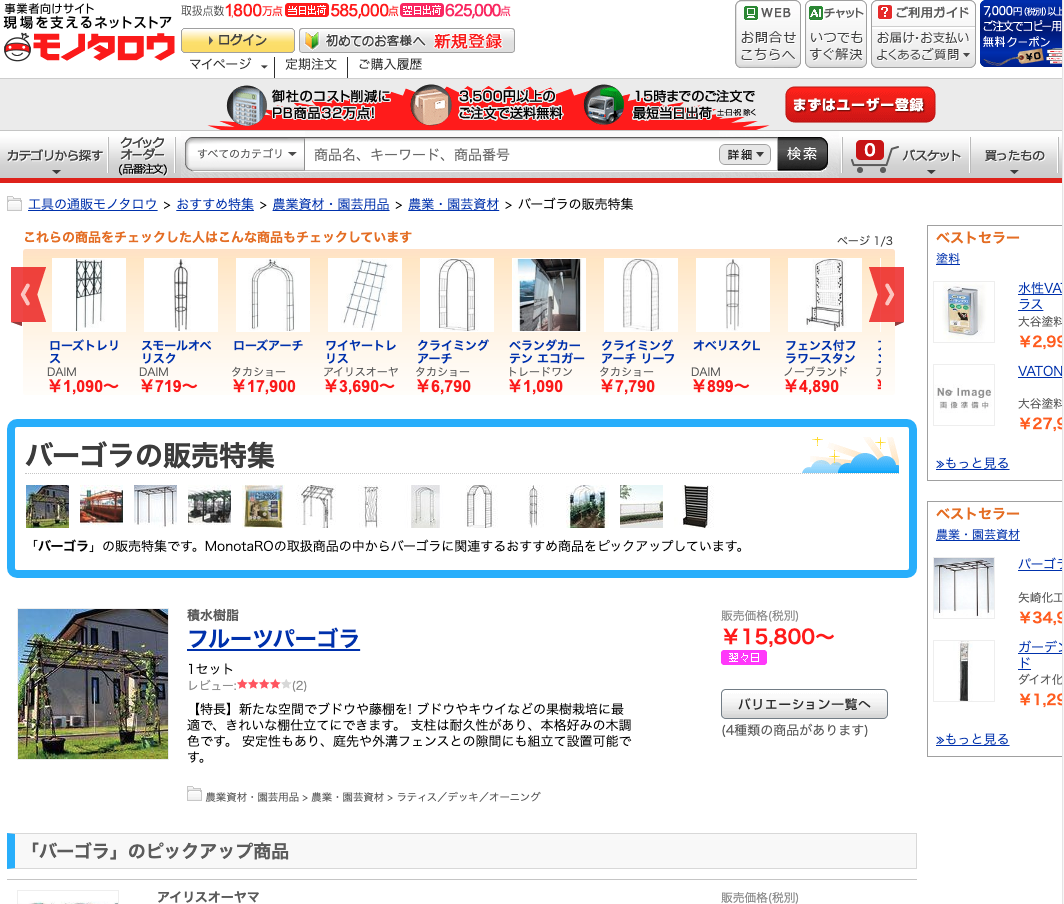Click the MonotaRO logo
Screen dimensions: 1064x904
click(x=88, y=48)
